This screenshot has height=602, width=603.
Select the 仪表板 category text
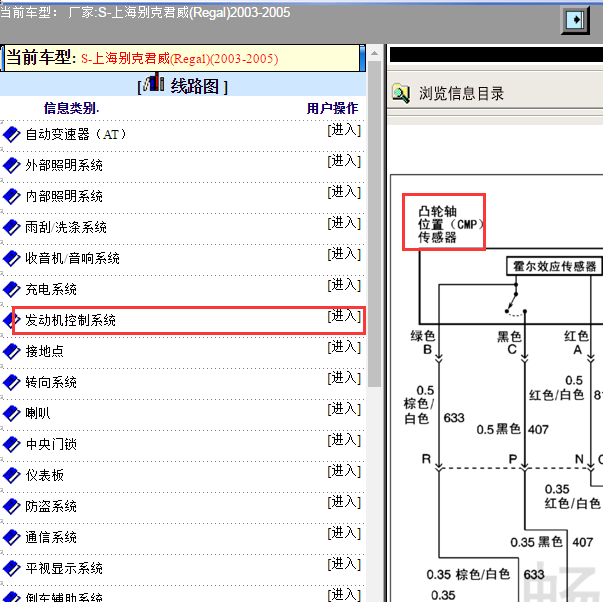[45, 476]
